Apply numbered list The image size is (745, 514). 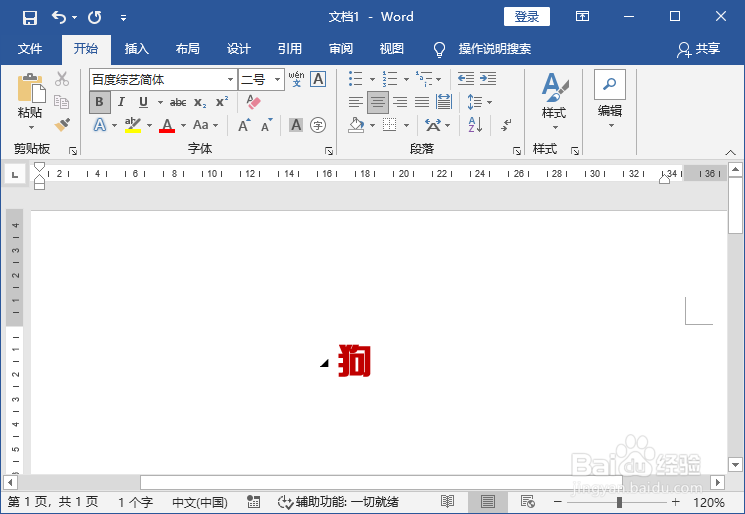point(390,79)
